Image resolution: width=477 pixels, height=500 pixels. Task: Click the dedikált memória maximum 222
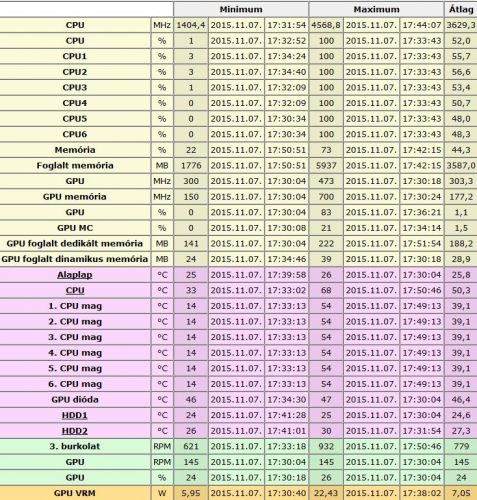pos(326,244)
